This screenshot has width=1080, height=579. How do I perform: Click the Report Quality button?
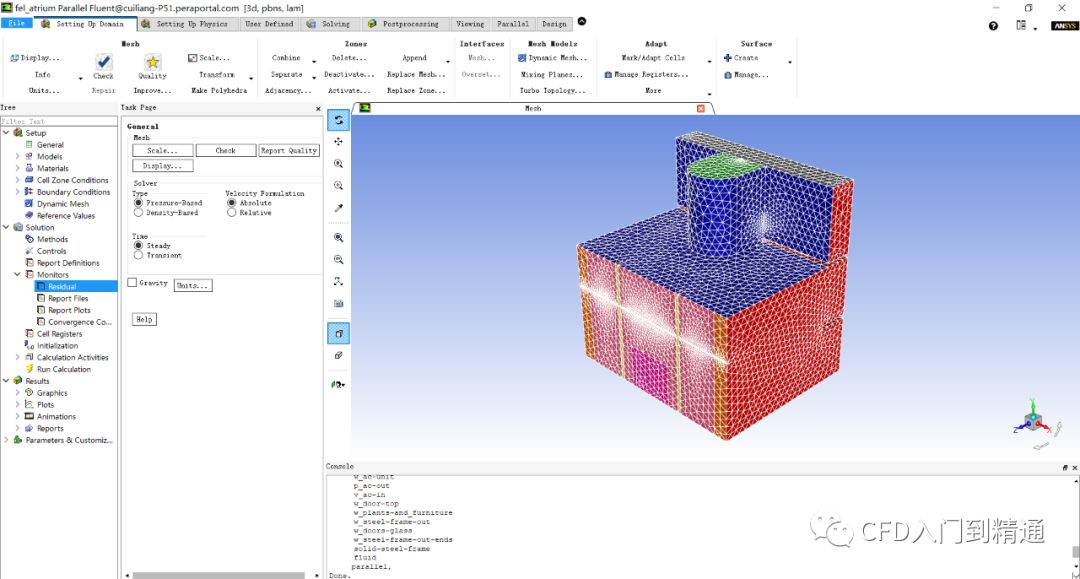289,150
